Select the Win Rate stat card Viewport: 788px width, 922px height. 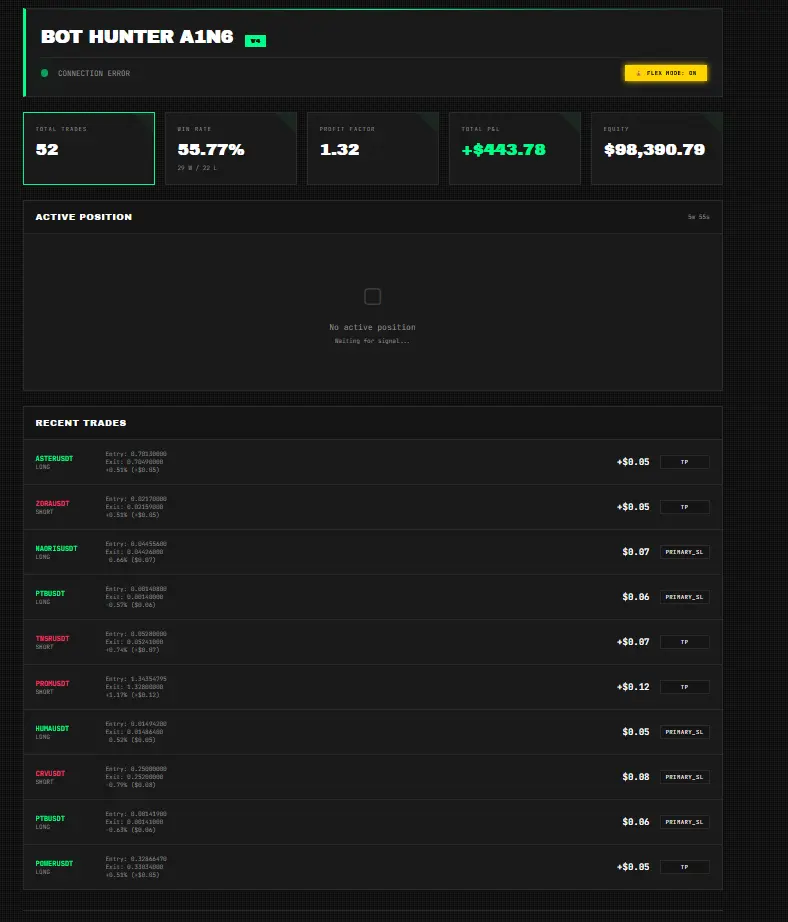coord(231,148)
